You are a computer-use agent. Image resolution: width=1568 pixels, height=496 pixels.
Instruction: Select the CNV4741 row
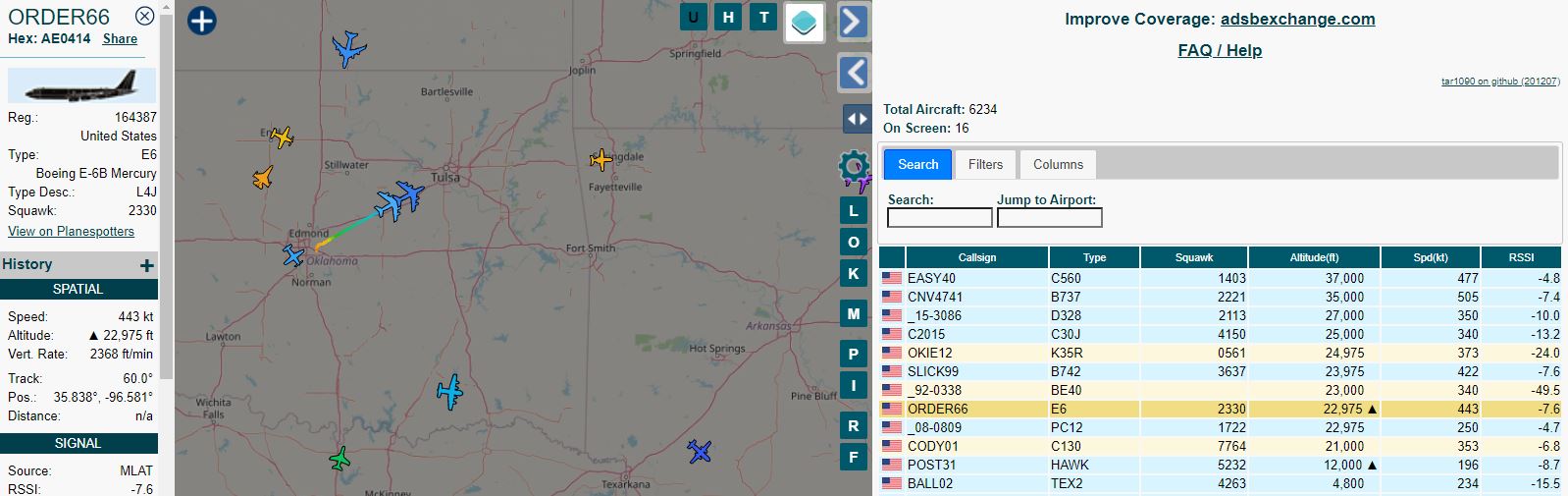(x=1221, y=297)
